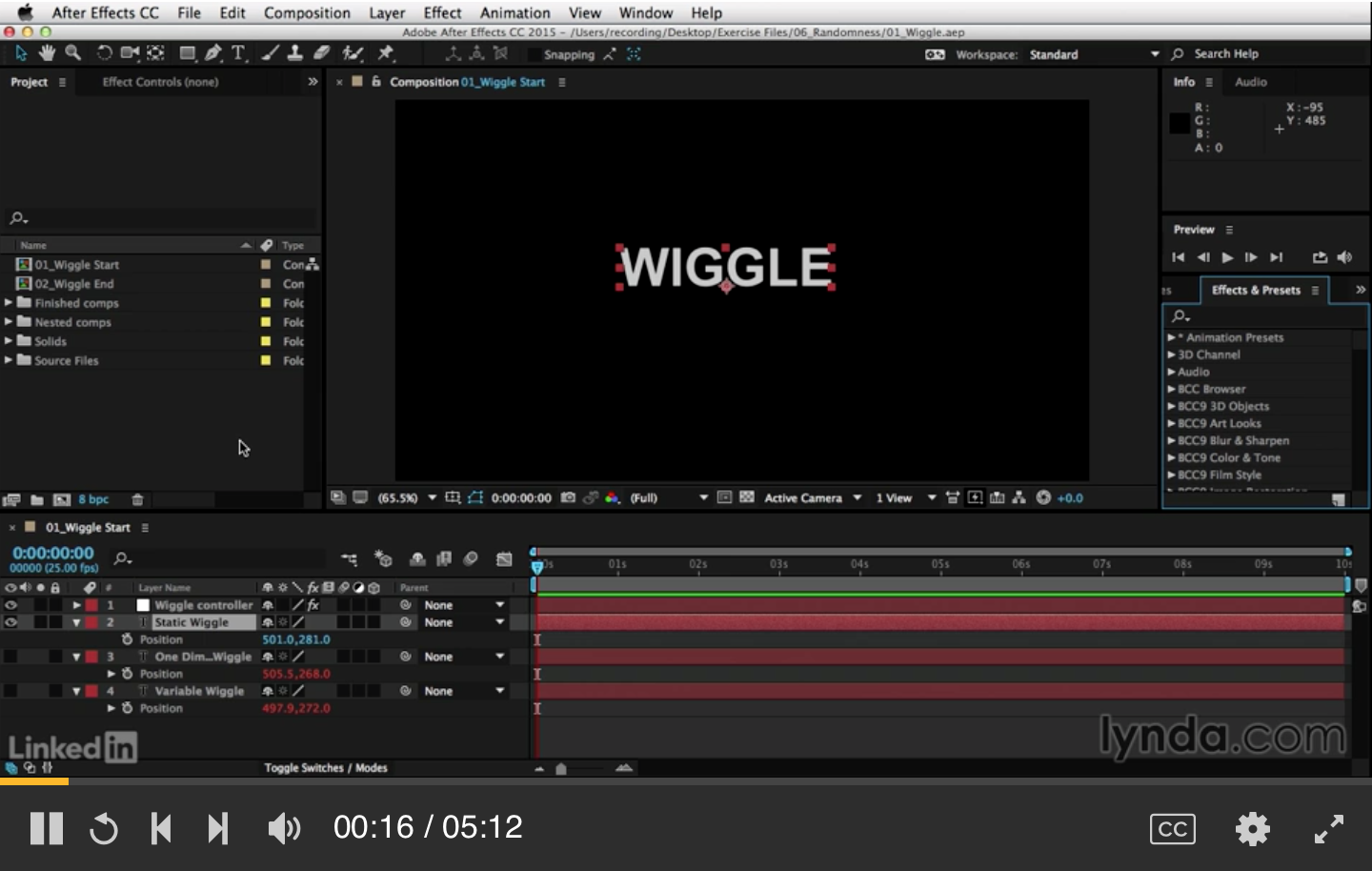Viewport: 1372px width, 871px height.
Task: Turn on closed captions CC
Action: [x=1172, y=828]
